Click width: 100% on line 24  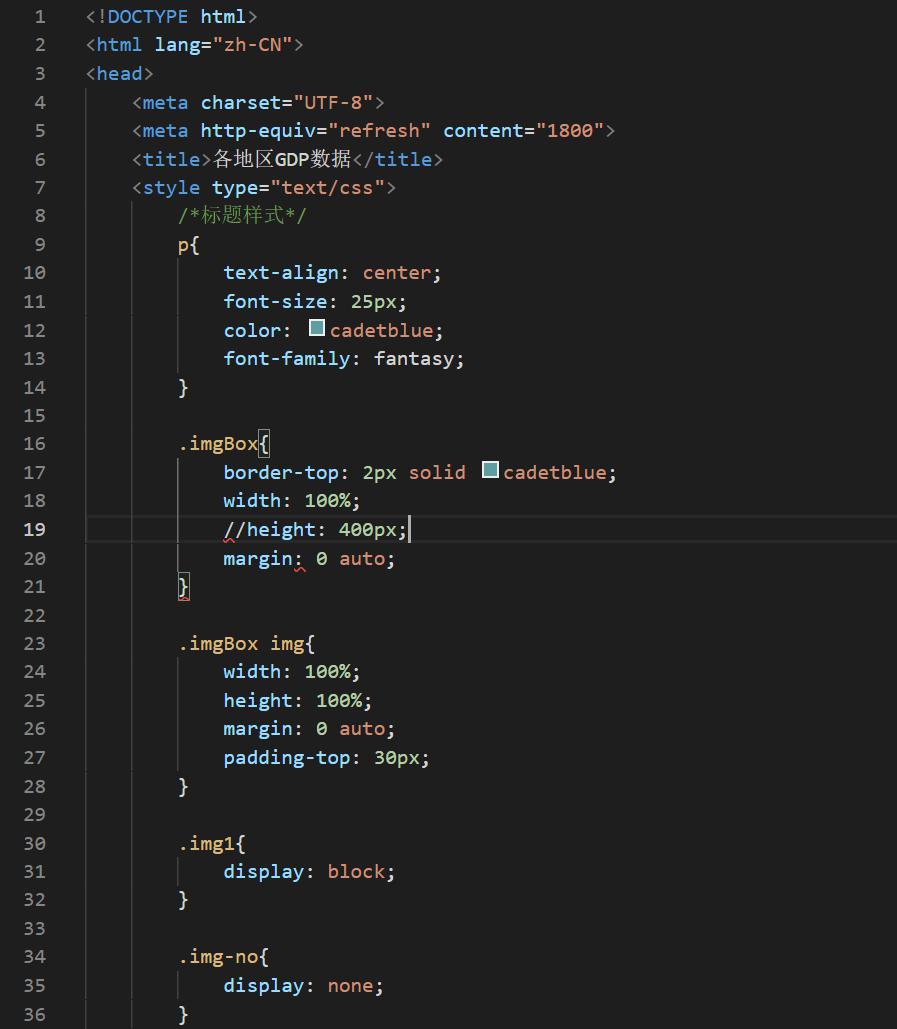point(291,673)
